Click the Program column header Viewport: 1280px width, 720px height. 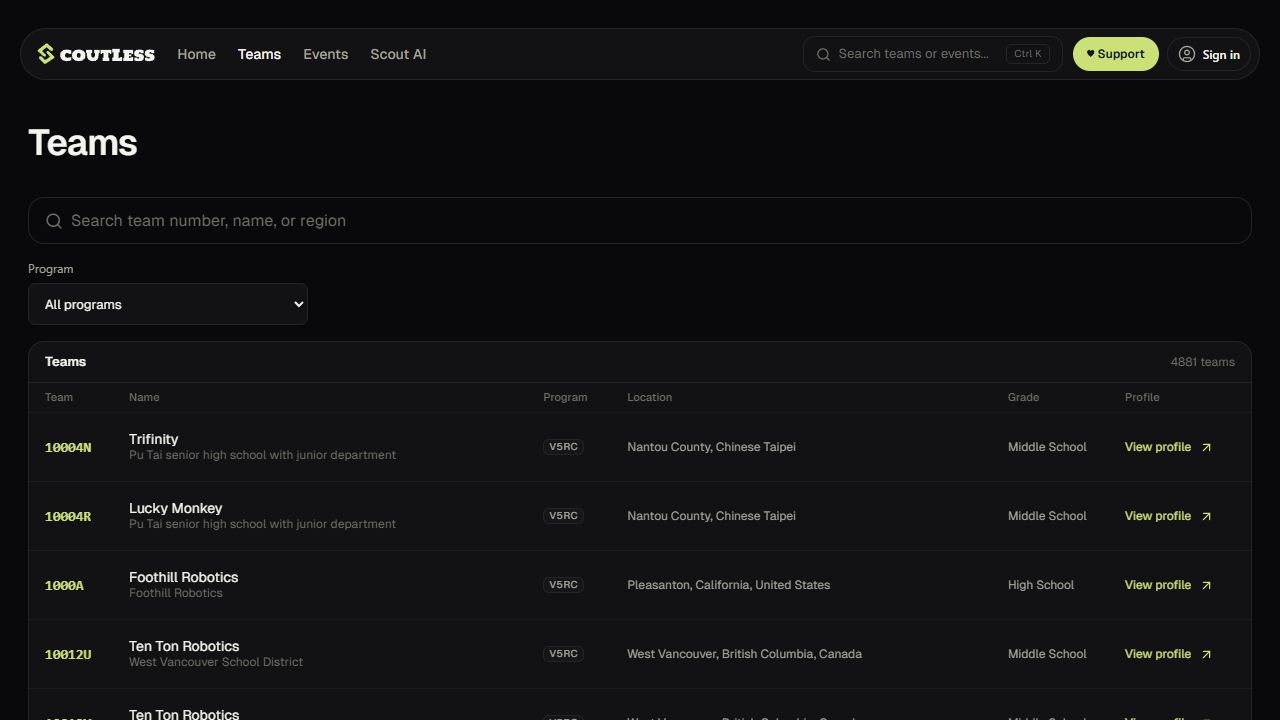(x=565, y=397)
